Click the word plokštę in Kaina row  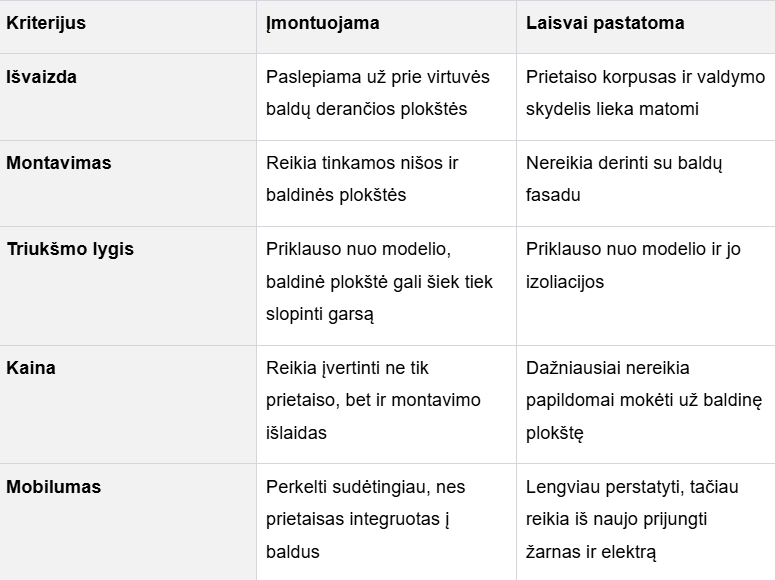(555, 434)
